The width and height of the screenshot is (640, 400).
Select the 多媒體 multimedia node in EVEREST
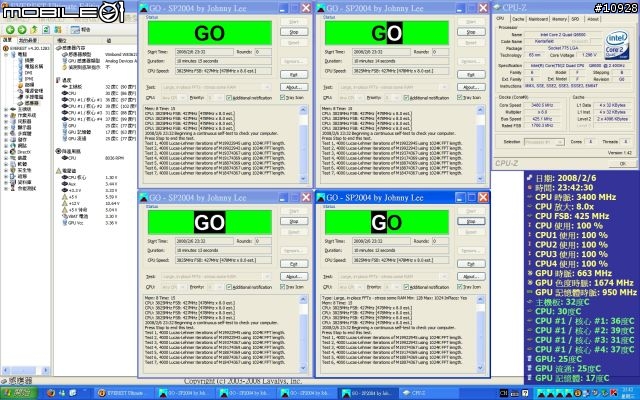point(21,133)
